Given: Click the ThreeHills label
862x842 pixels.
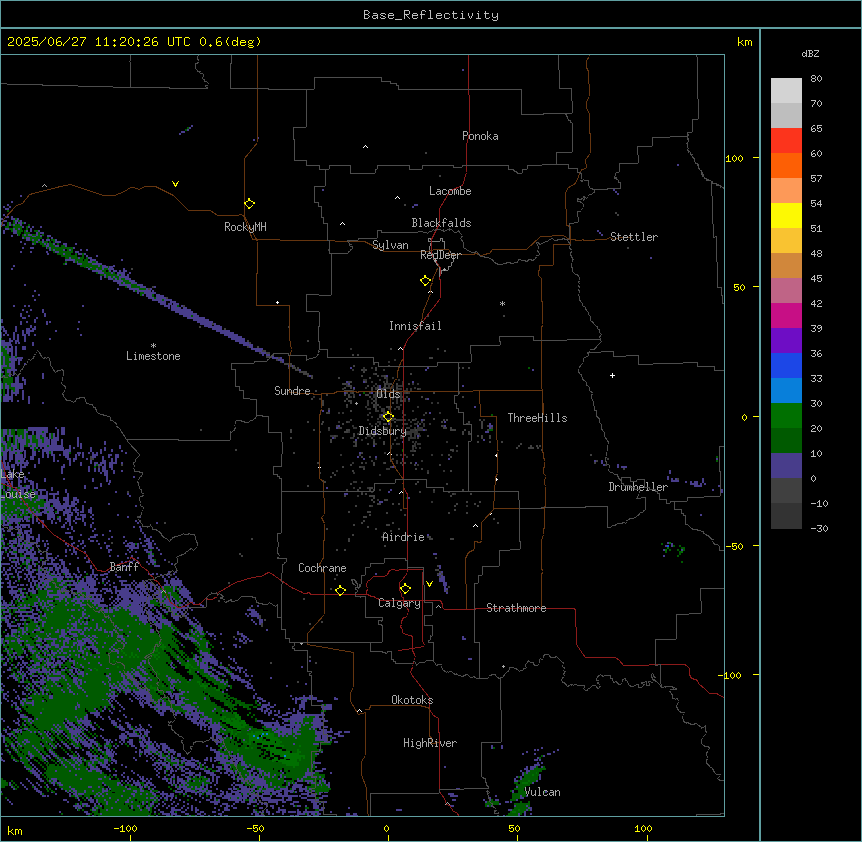Looking at the screenshot, I should (537, 418).
